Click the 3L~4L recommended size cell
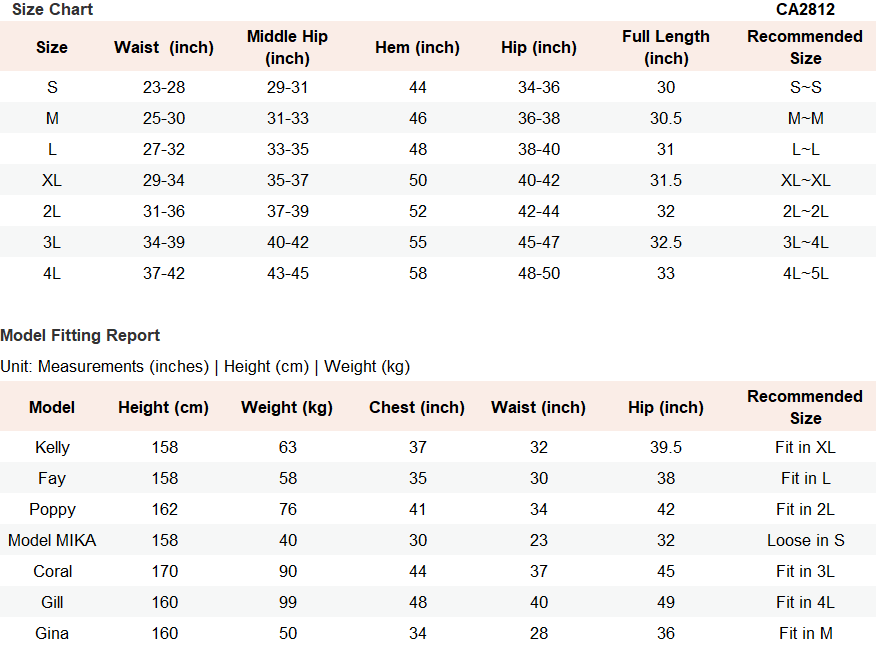876x653 pixels. 805,242
